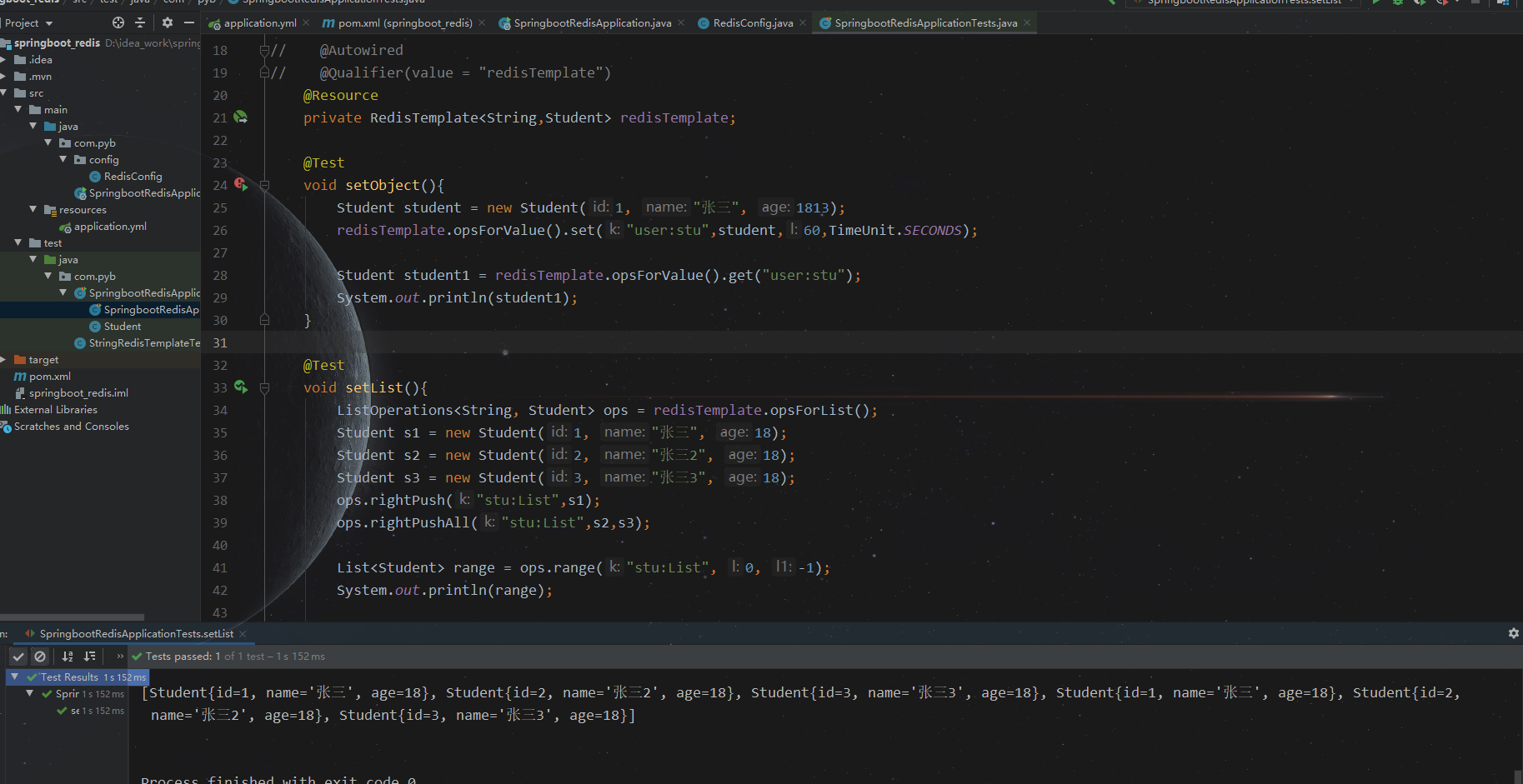The width and height of the screenshot is (1523, 784).
Task: Click Run with Coverage icon
Action: pyautogui.click(x=1420, y=2)
